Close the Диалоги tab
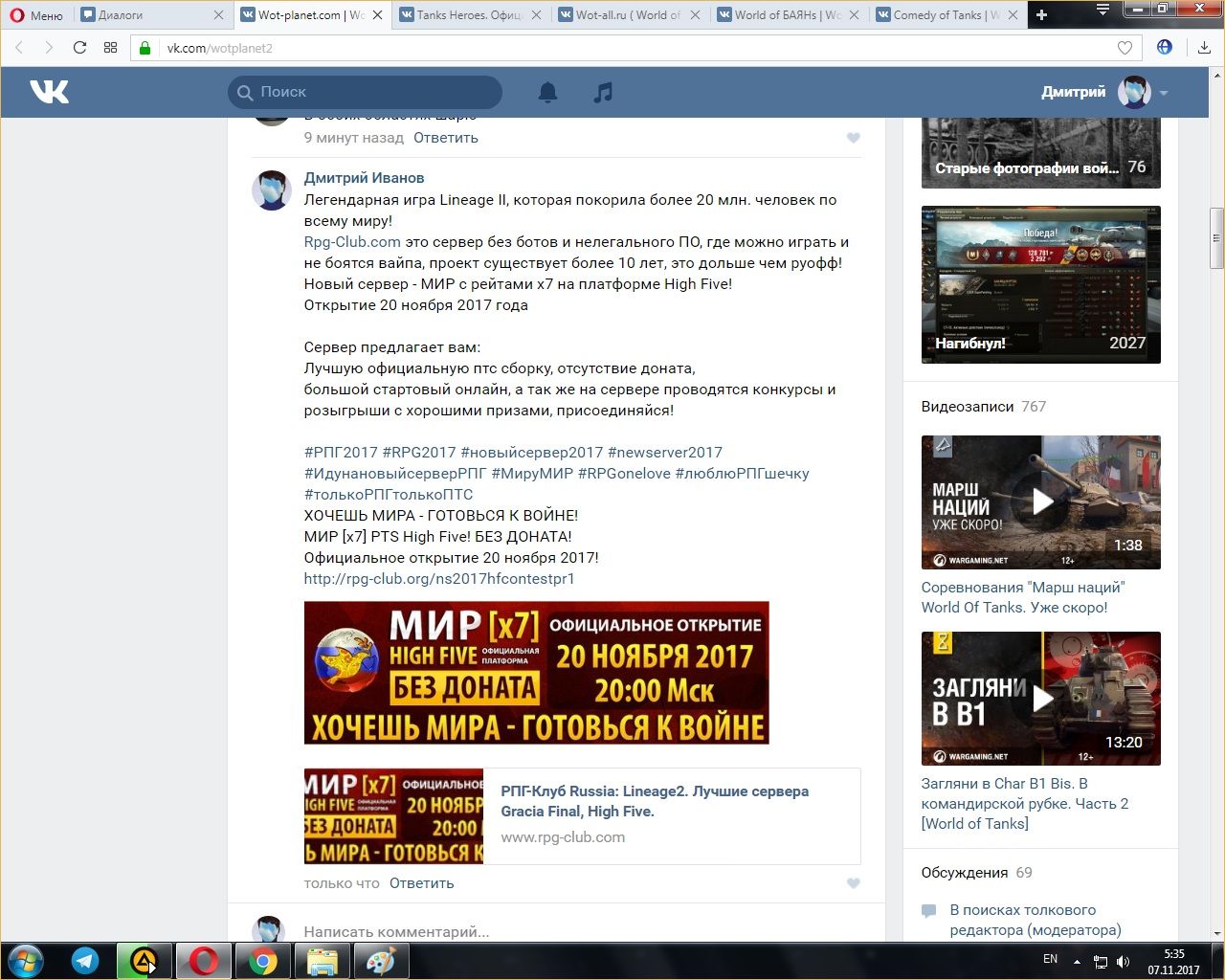 [218, 15]
